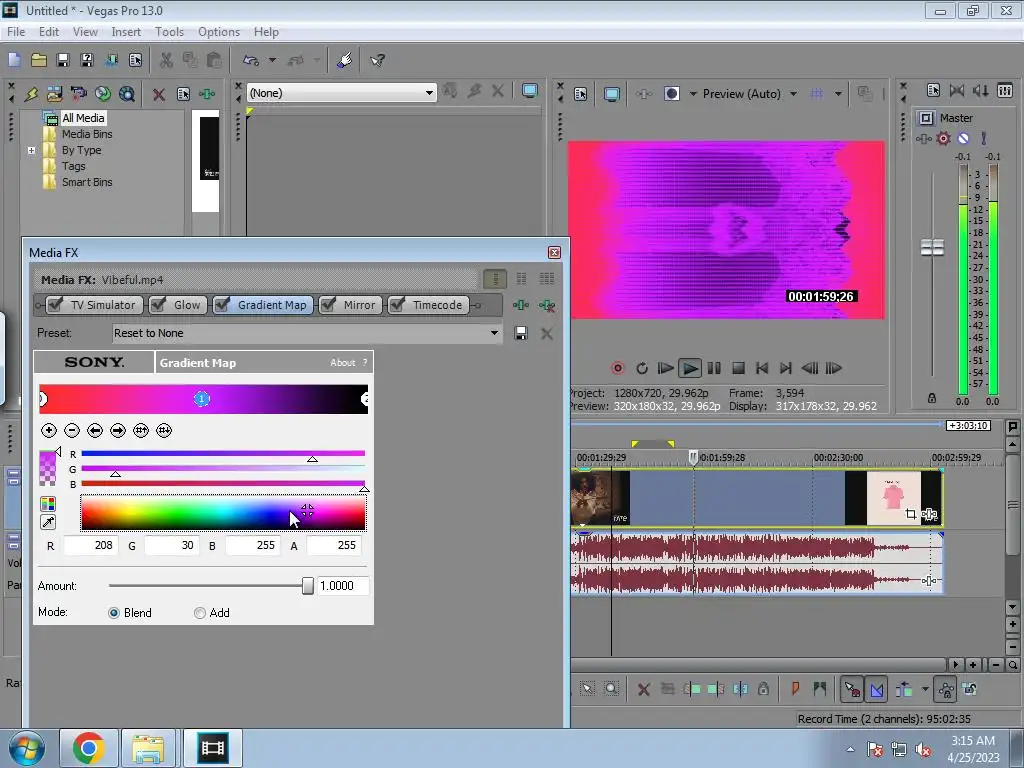Click the Undo arrow icon

(251, 60)
